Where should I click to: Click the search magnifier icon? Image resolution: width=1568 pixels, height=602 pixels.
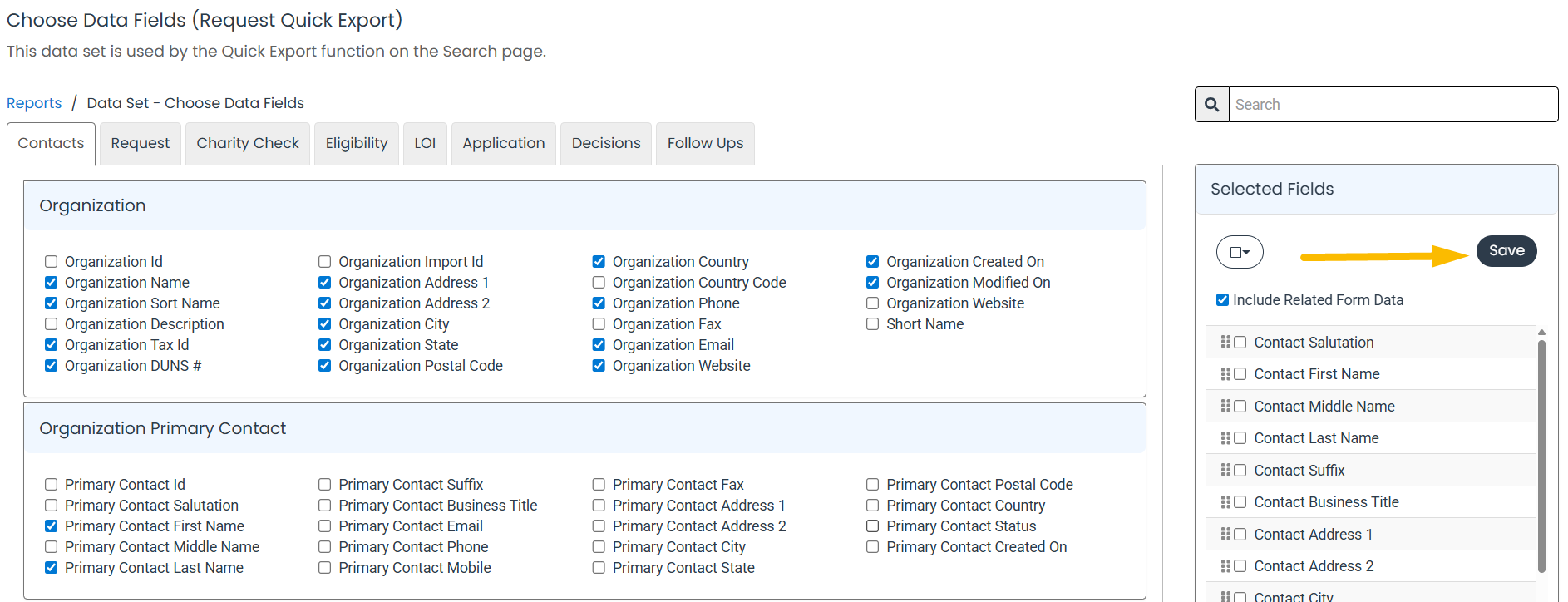pyautogui.click(x=1212, y=105)
